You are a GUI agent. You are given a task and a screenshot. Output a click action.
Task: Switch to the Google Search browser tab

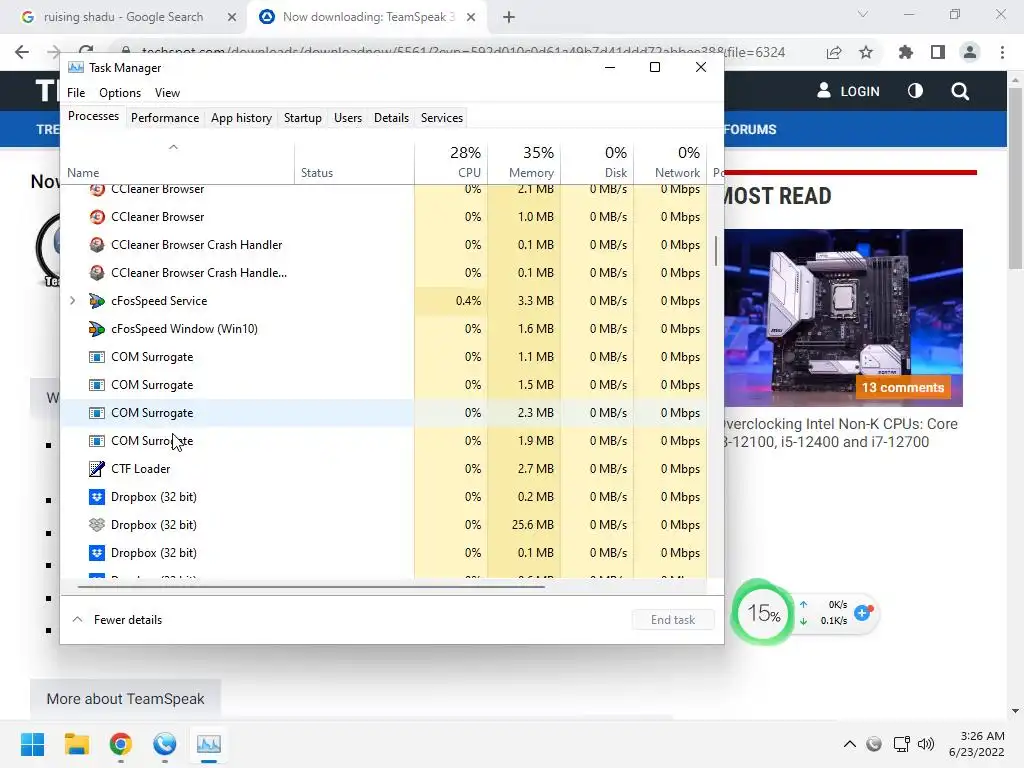click(x=123, y=17)
